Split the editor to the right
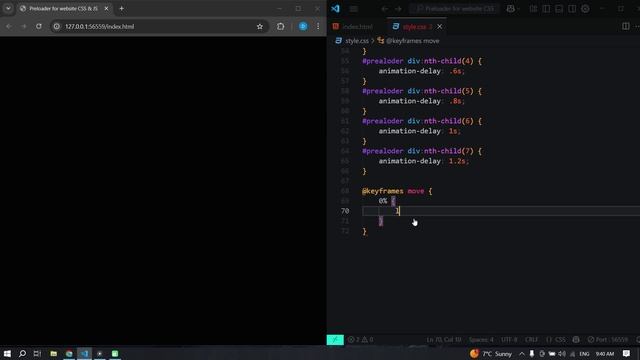This screenshot has width=640, height=360. tap(625, 27)
